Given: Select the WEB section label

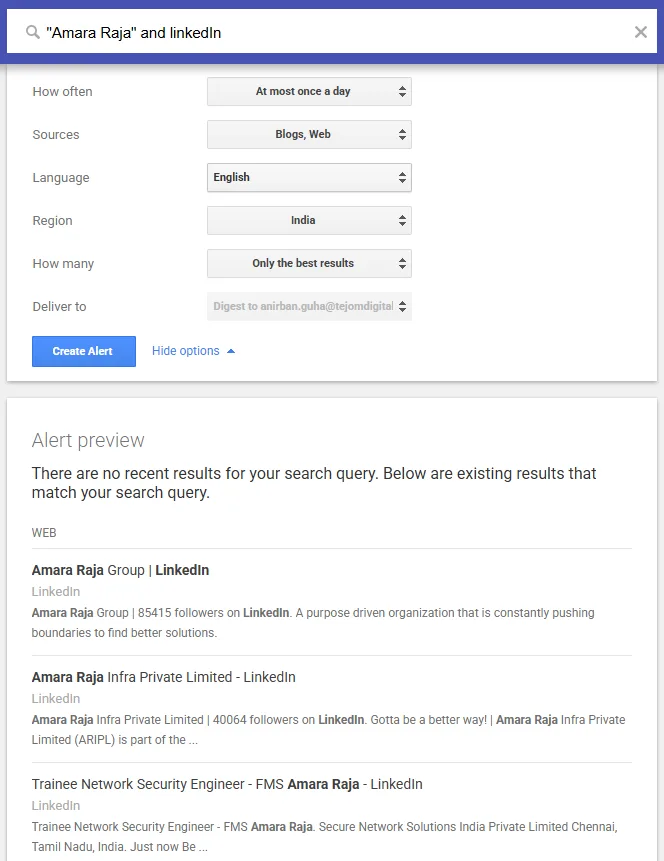Looking at the screenshot, I should (x=44, y=532).
